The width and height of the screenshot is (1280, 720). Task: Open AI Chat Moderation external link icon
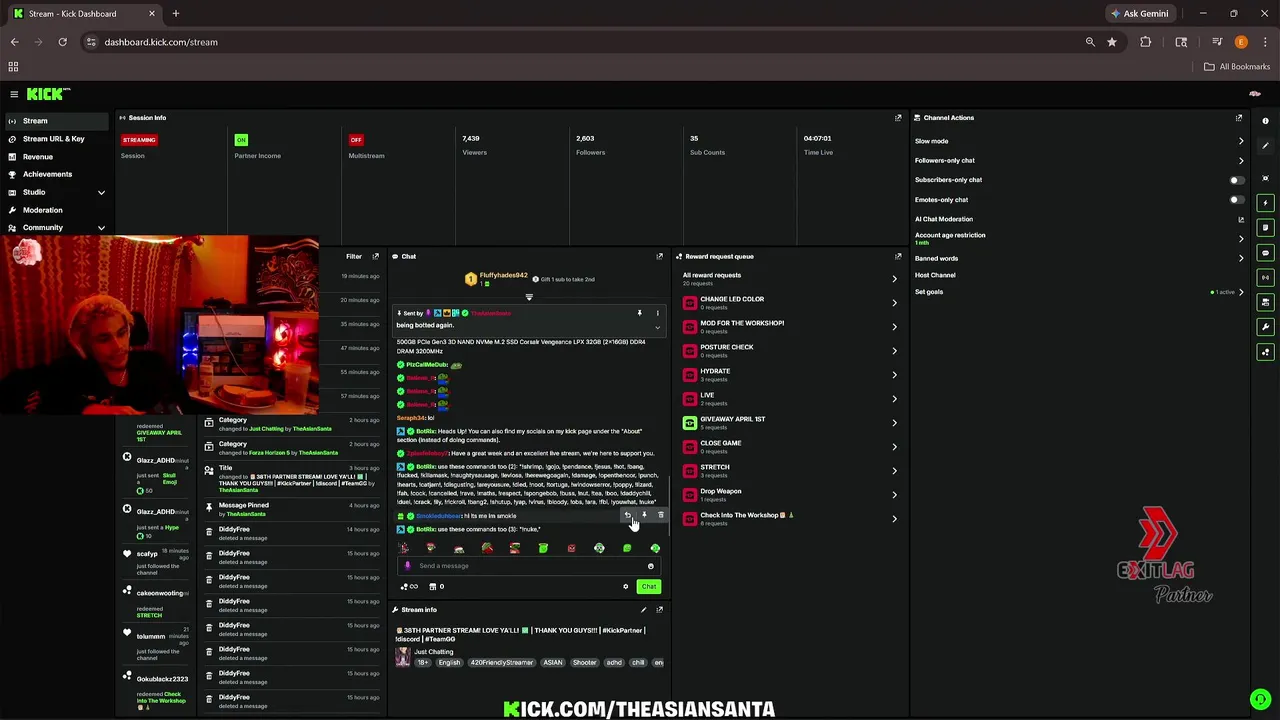point(1241,219)
